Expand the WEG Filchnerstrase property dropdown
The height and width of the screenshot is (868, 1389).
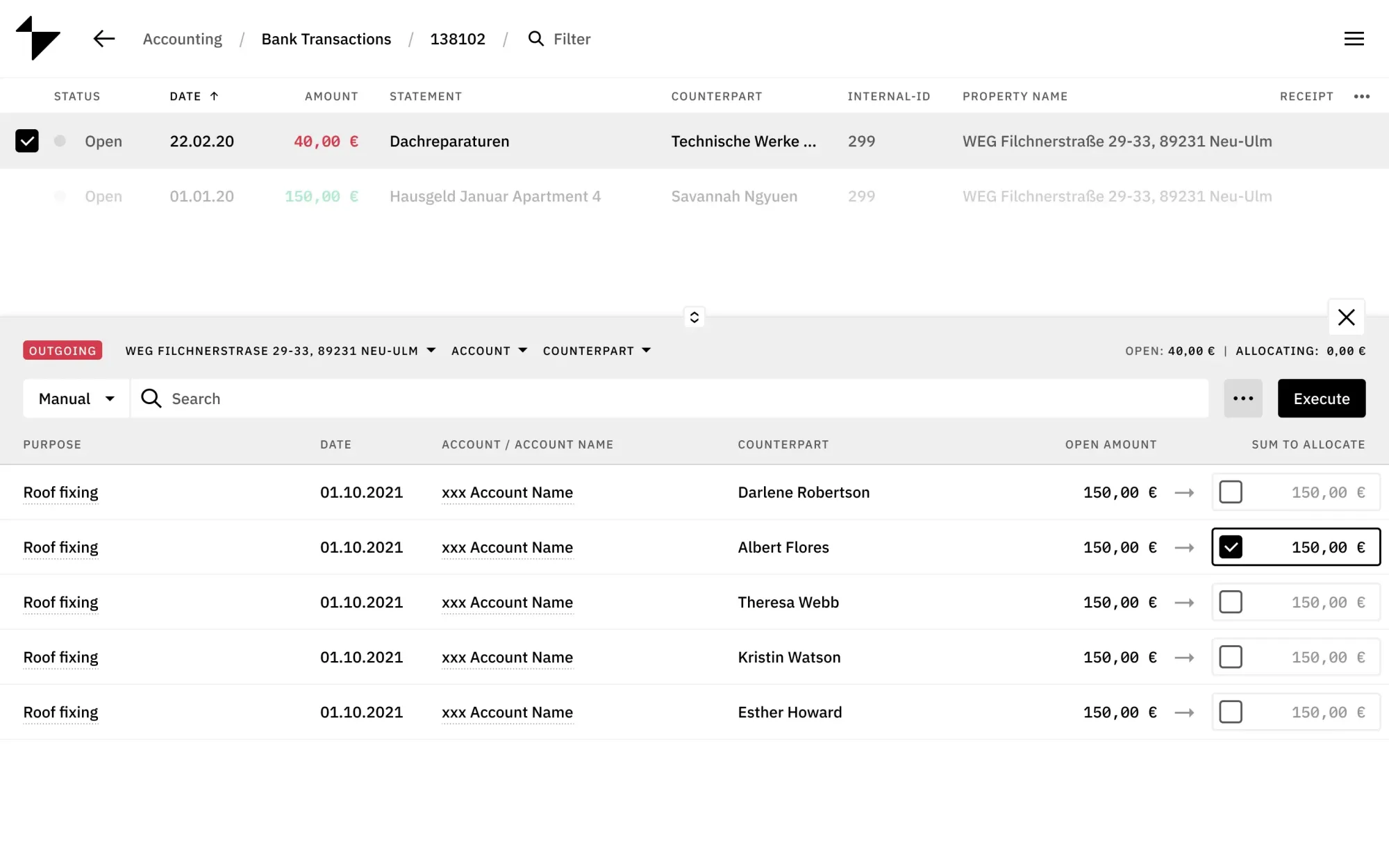click(280, 351)
